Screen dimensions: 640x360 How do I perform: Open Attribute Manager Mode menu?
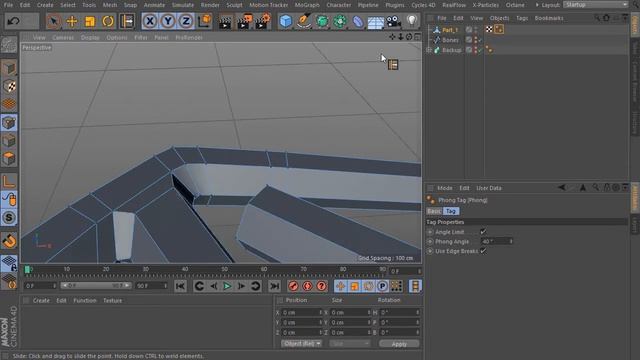click(x=444, y=188)
